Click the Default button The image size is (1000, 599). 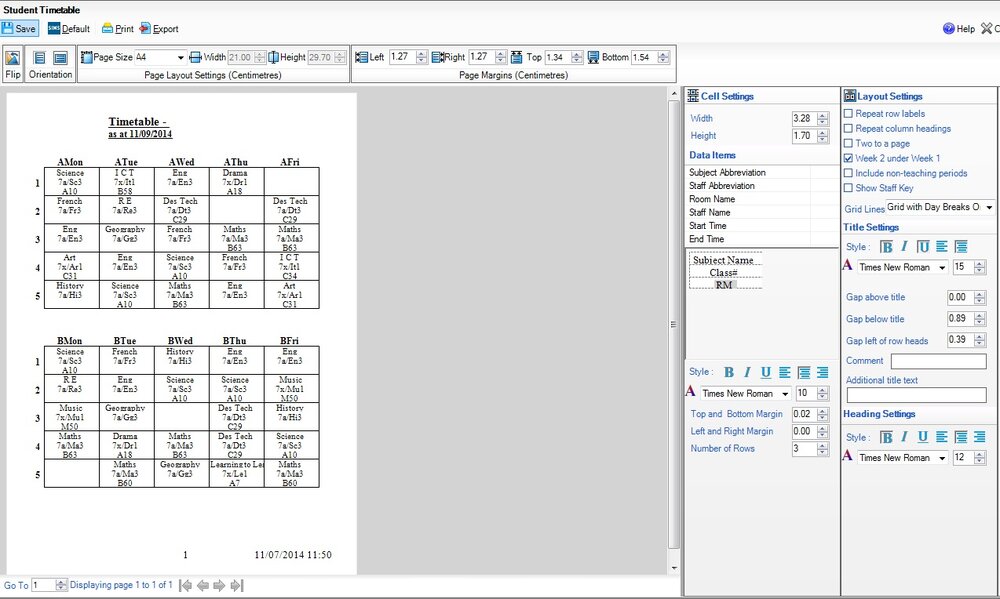(69, 29)
